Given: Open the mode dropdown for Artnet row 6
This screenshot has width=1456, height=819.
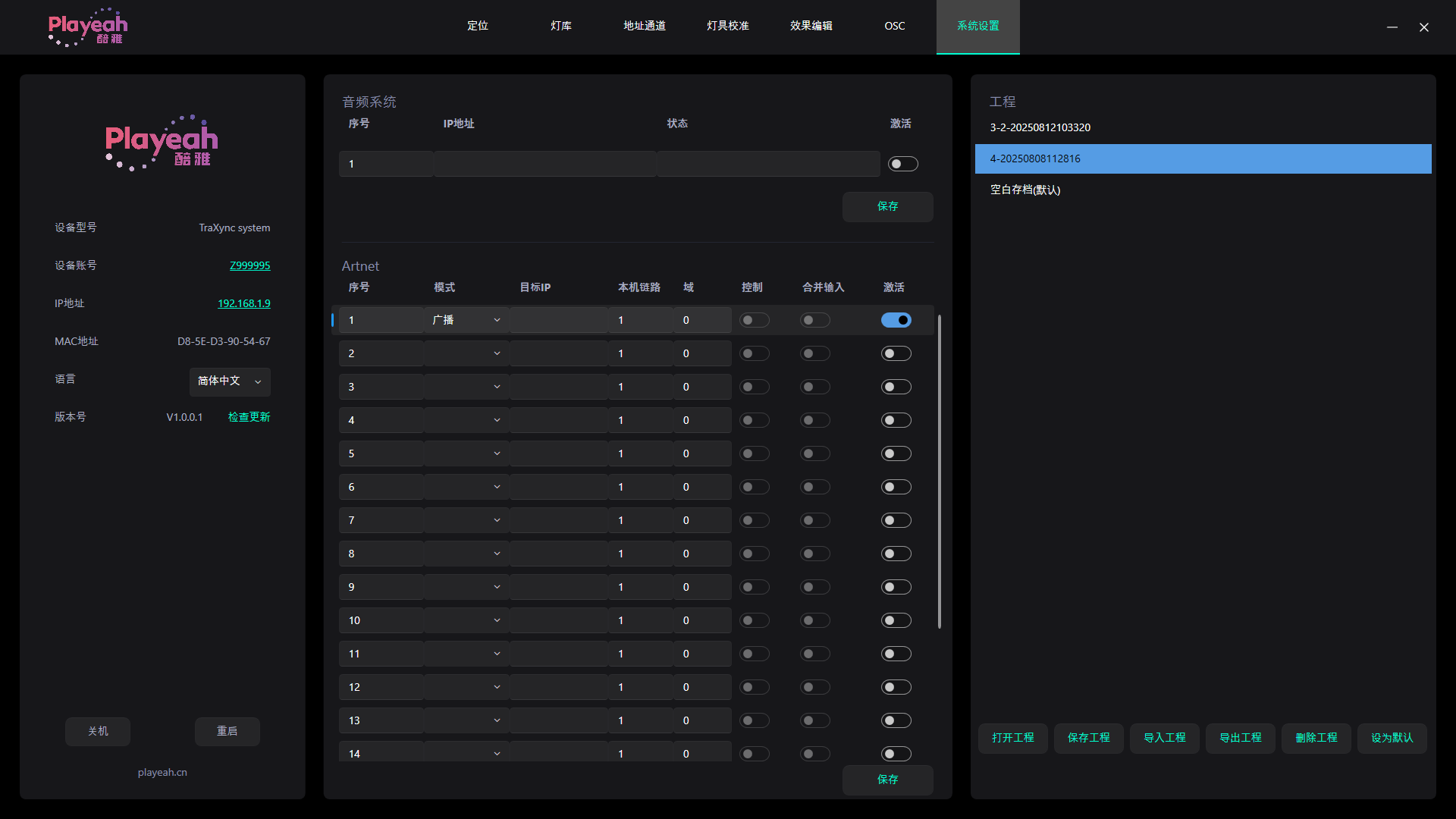Looking at the screenshot, I should (466, 487).
